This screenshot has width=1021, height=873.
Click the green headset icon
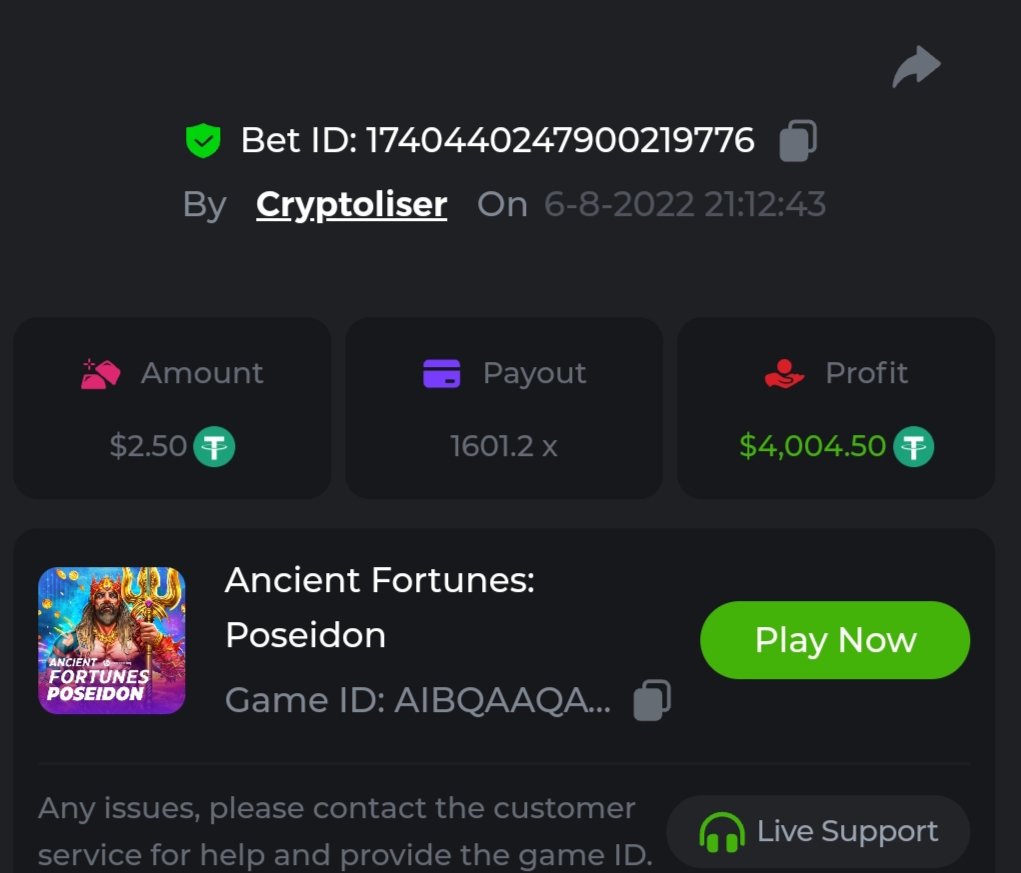[x=721, y=832]
